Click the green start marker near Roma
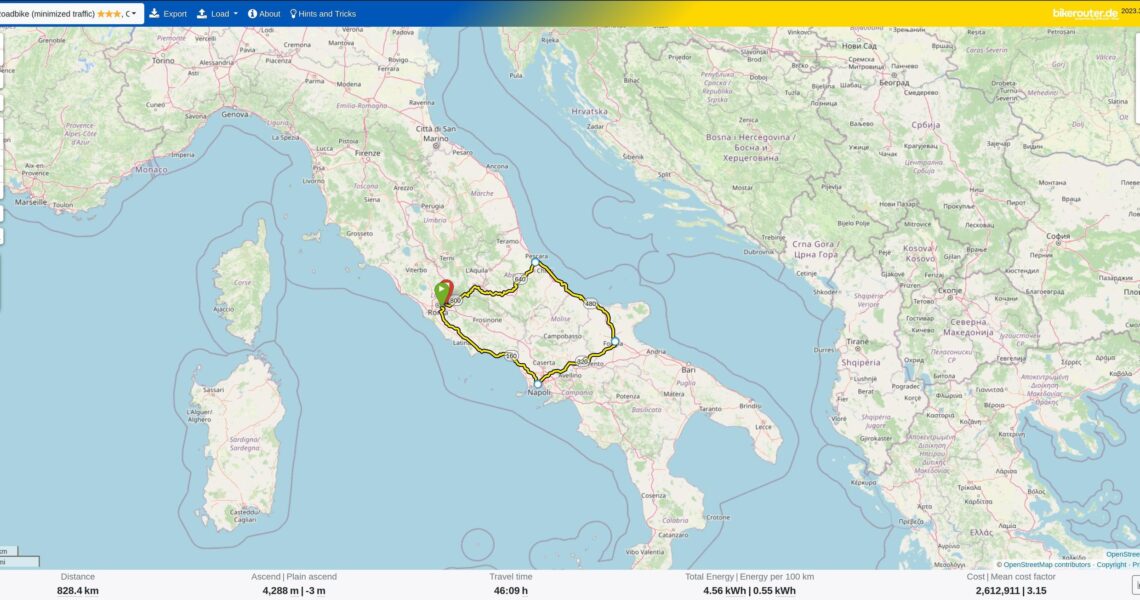Image resolution: width=1140 pixels, height=600 pixels. (x=441, y=292)
